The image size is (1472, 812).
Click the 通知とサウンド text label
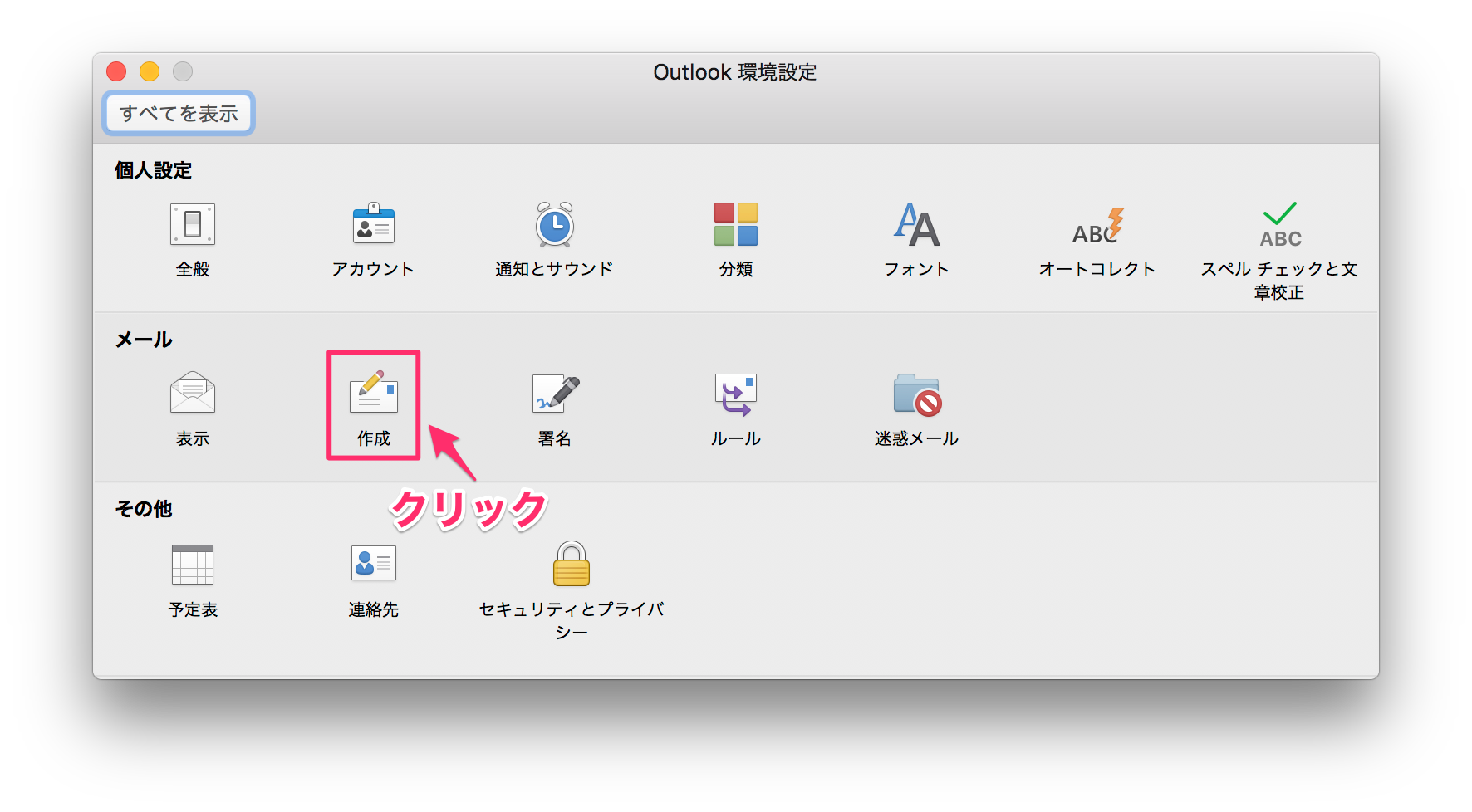554,269
